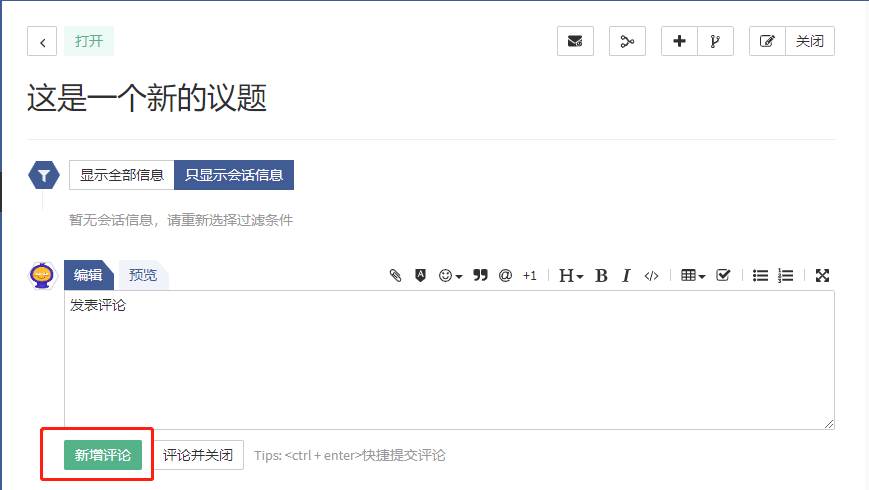Click the green 新增评论 button

click(103, 455)
